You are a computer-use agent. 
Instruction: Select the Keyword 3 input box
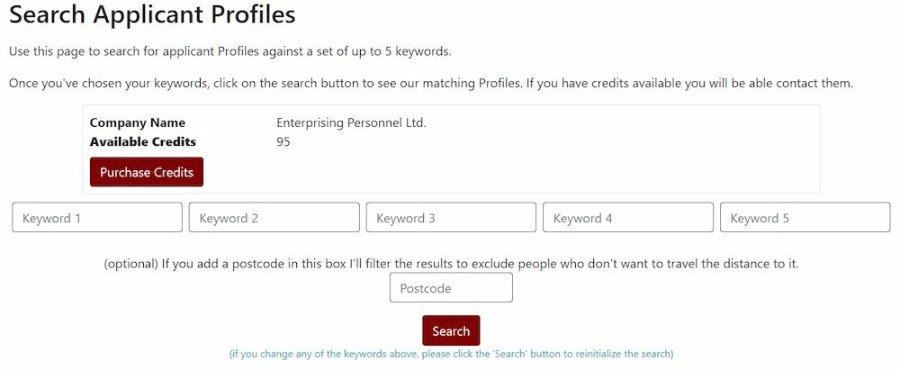[451, 217]
